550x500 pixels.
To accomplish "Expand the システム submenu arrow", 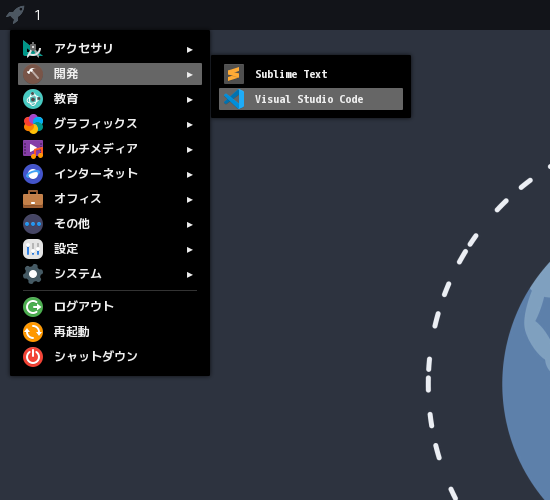I will (x=189, y=275).
